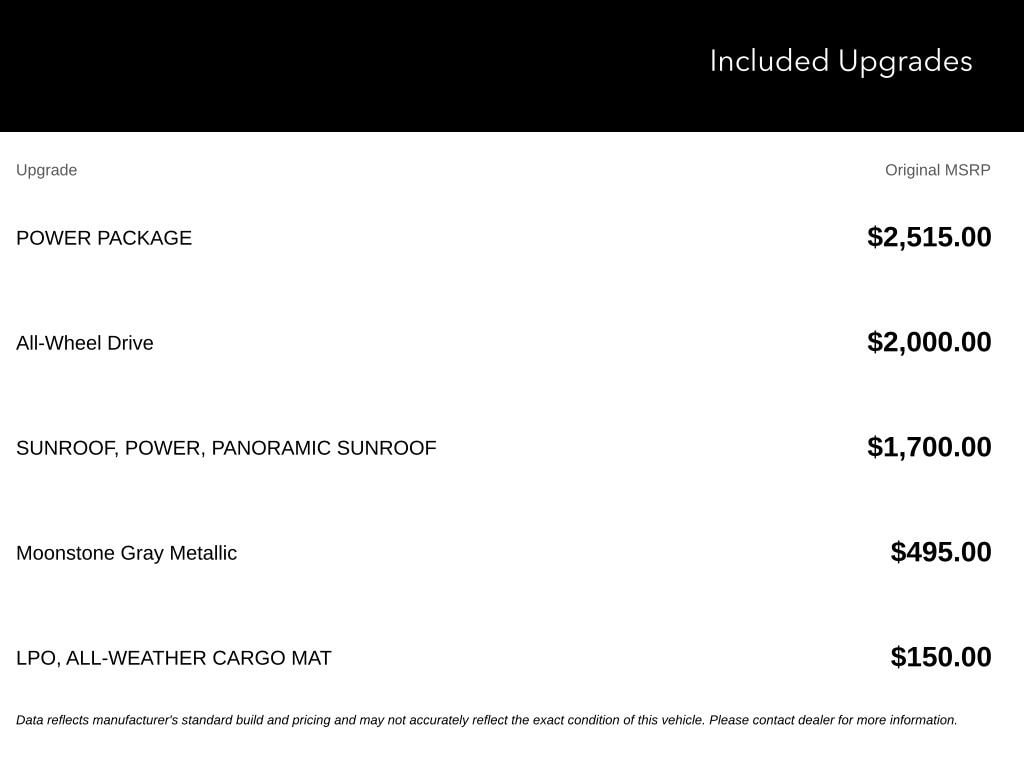The image size is (1024, 768).
Task: Click the All-Wheel Drive upgrade label
Action: (x=85, y=343)
